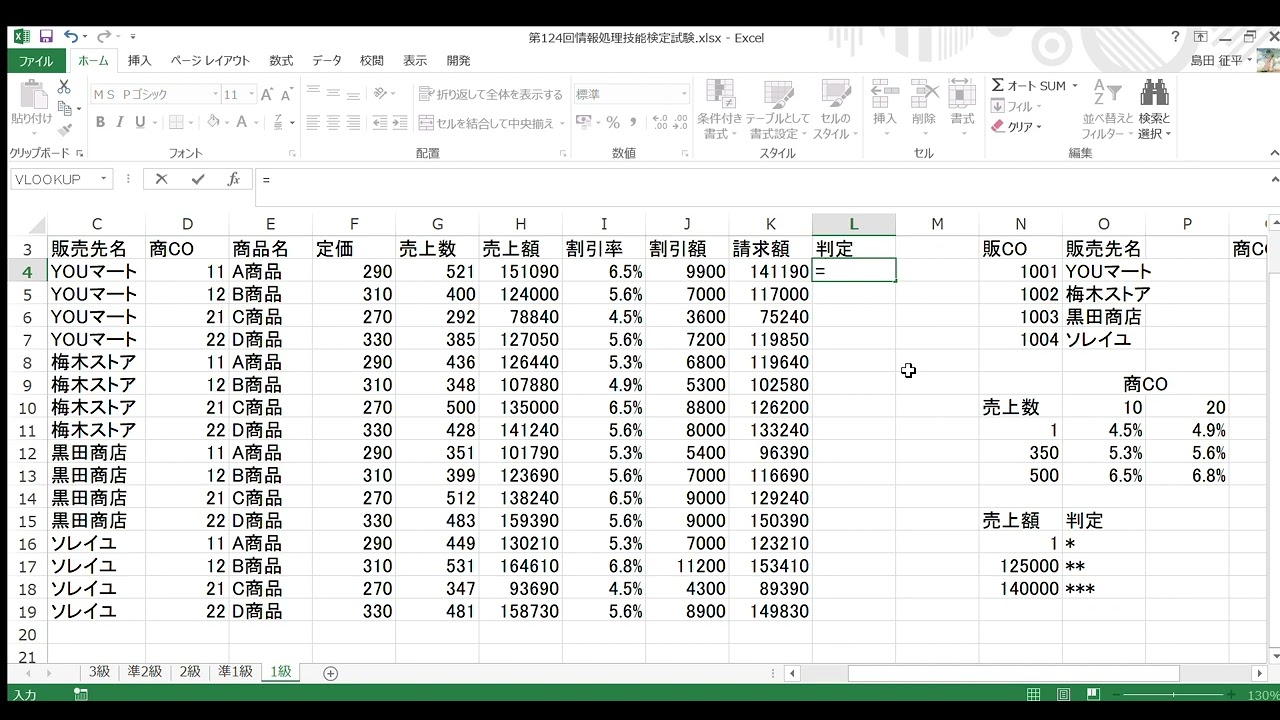Screen dimensions: 1280x720
Task: Click the Clear (クリア) eraser icon
Action: [998, 127]
